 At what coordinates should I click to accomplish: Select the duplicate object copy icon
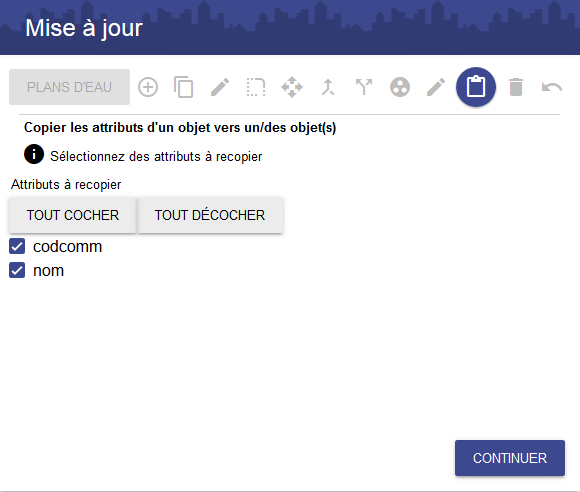[x=183, y=87]
